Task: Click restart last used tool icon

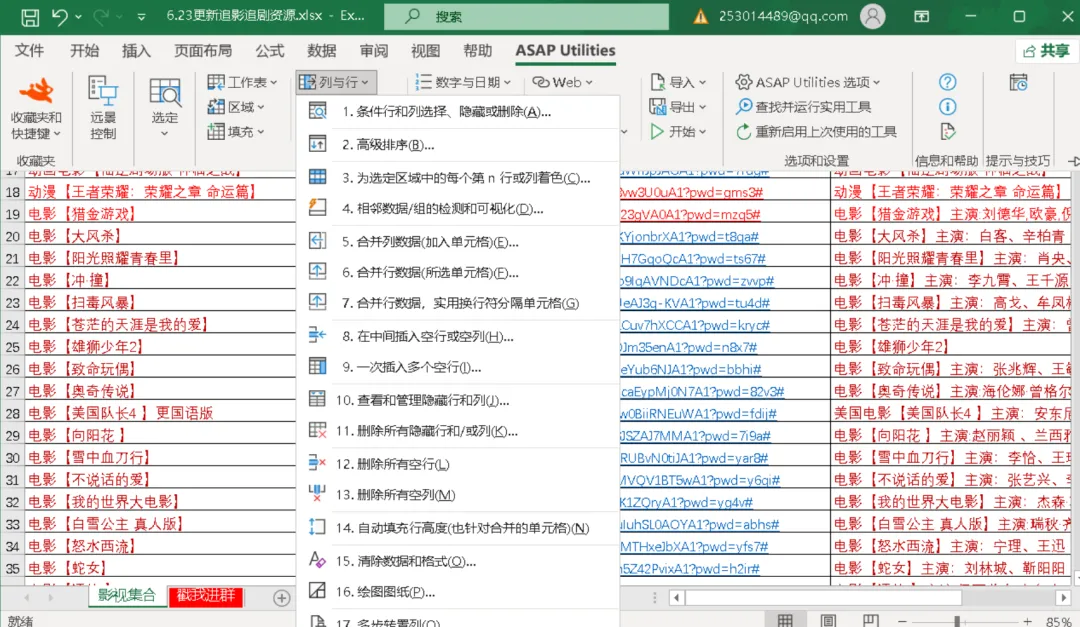Action: pos(743,132)
